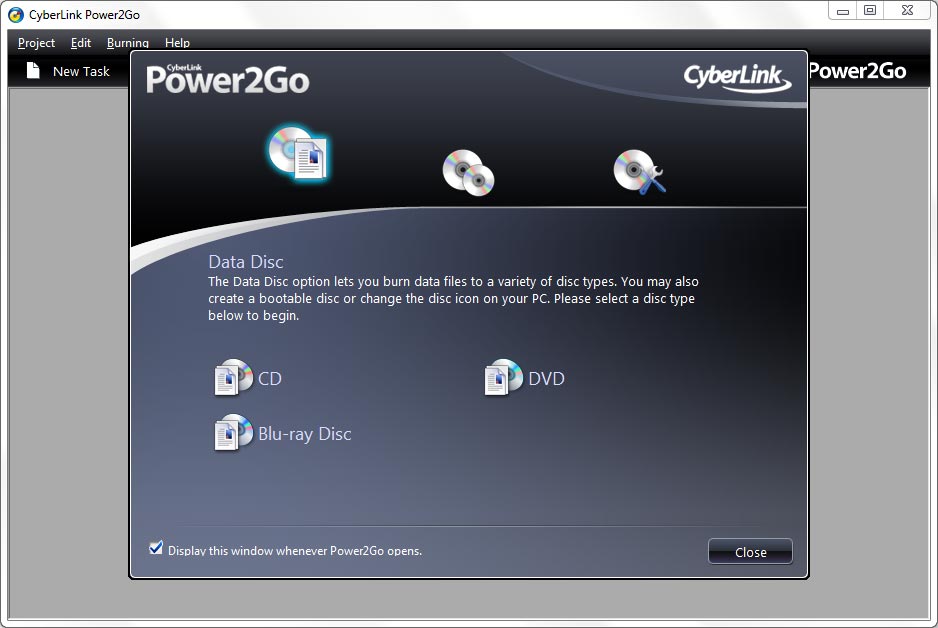The image size is (938, 628).
Task: Select the Data Disc task icon
Action: coord(297,153)
